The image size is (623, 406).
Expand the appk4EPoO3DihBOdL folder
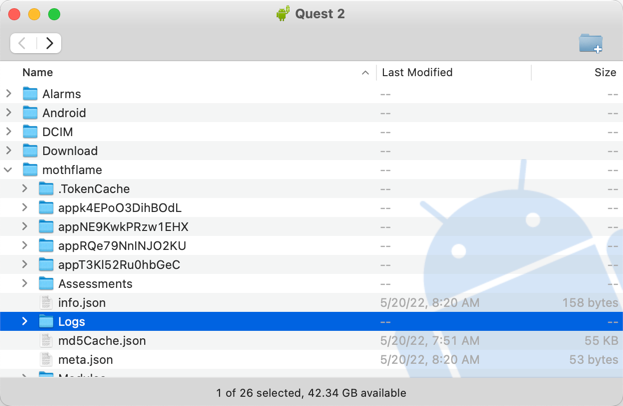tap(25, 207)
